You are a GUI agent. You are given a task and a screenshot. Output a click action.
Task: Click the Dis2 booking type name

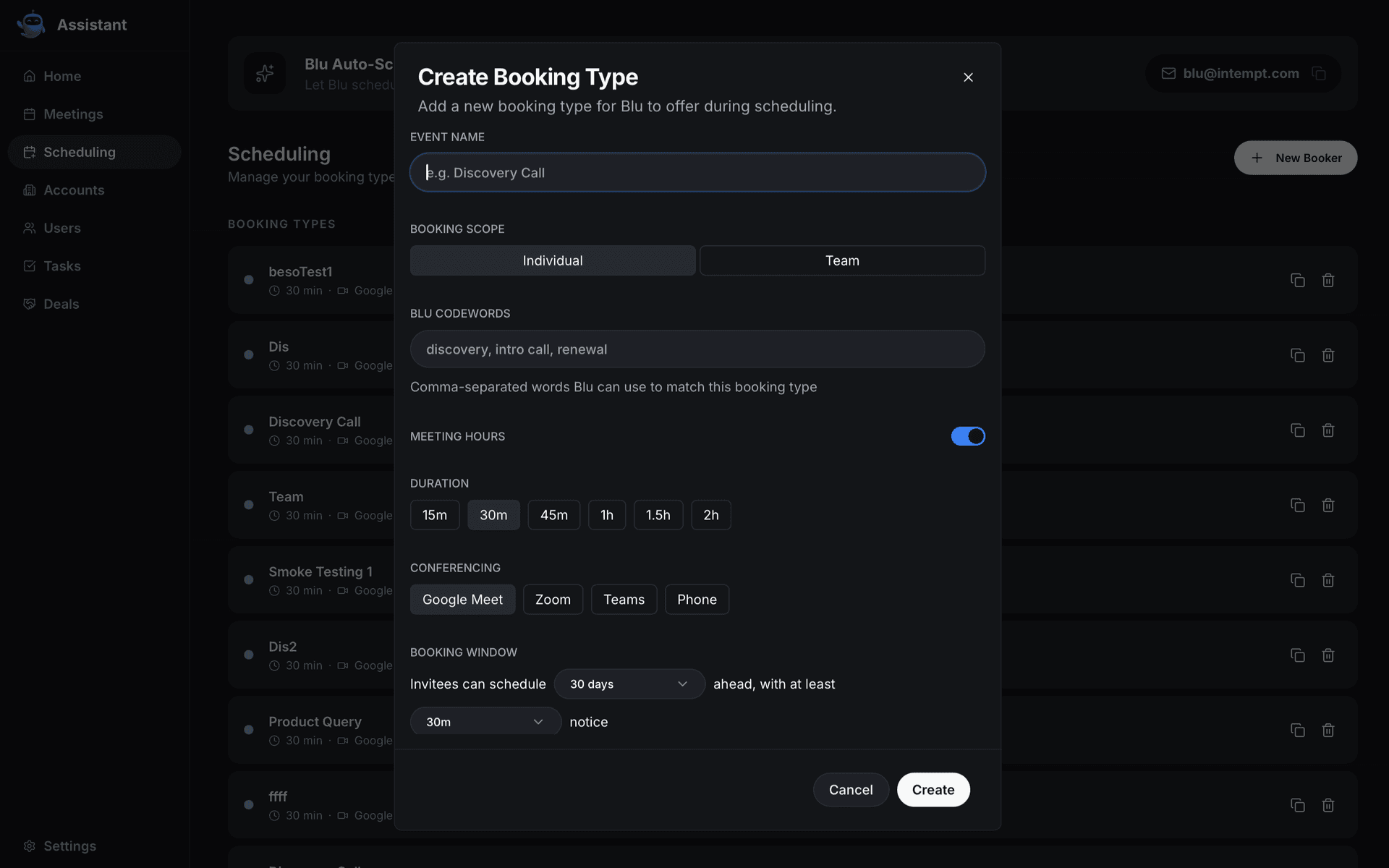282,647
